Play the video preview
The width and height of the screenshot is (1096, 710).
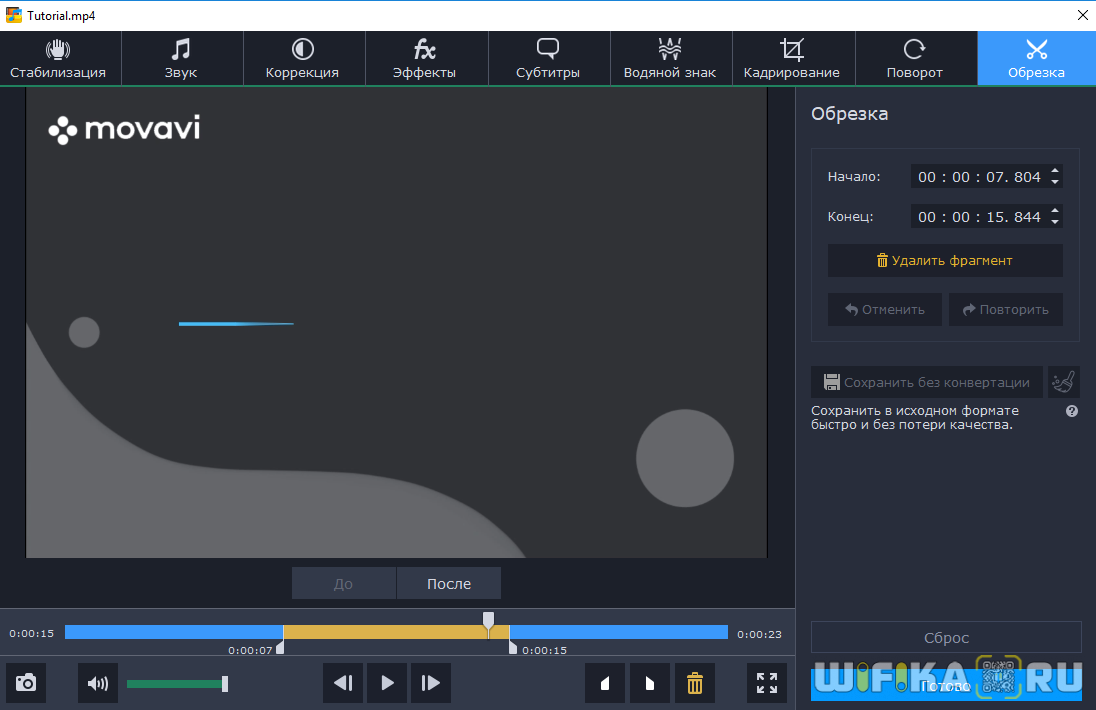click(387, 683)
